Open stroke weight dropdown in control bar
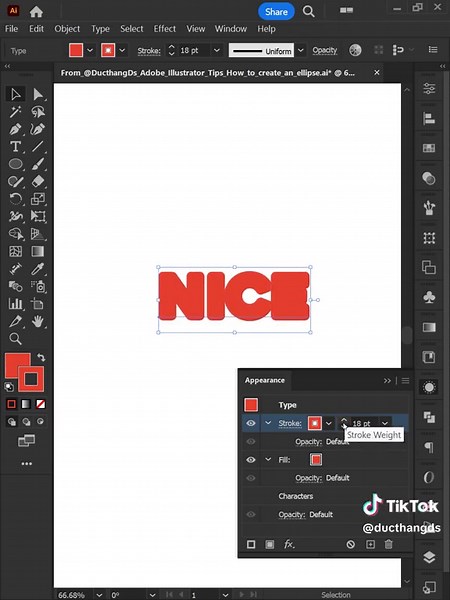Viewport: 450px width, 600px height. pos(217,50)
